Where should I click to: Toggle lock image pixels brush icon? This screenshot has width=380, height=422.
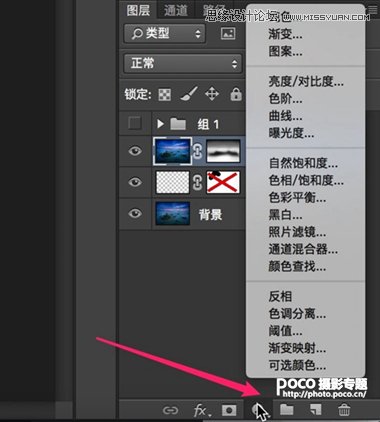(x=189, y=94)
